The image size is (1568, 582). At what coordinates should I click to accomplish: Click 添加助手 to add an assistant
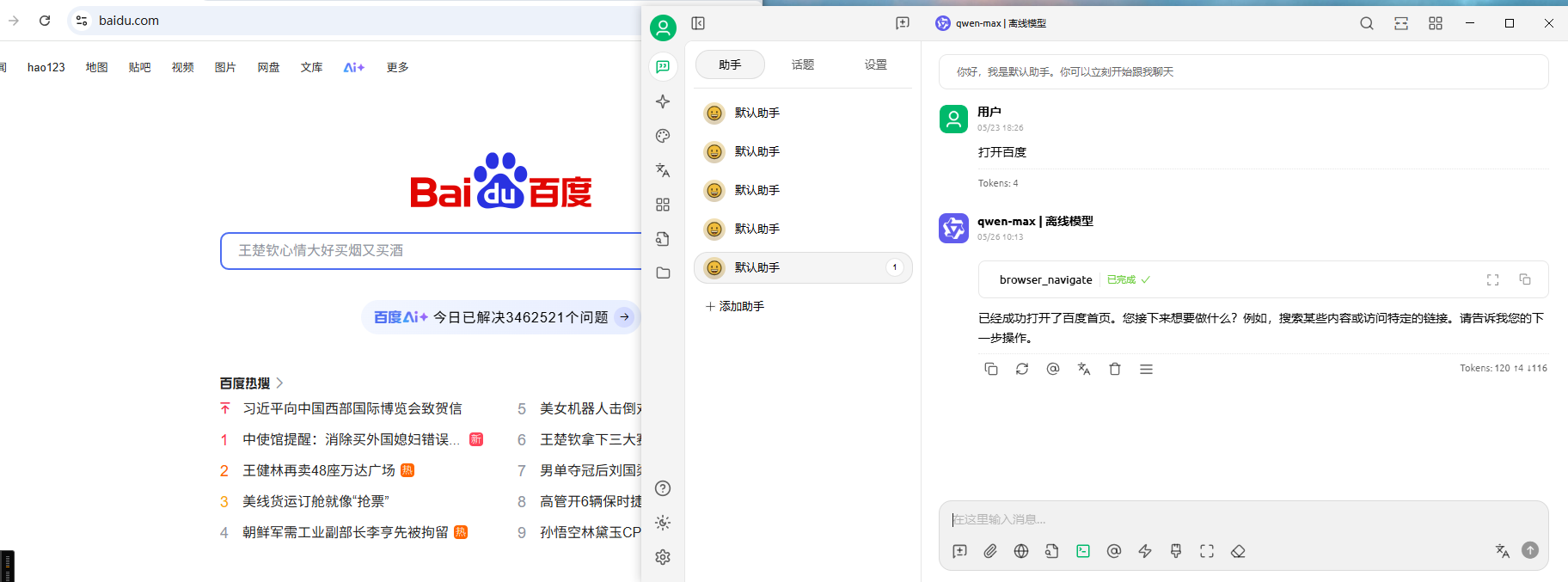[x=735, y=306]
